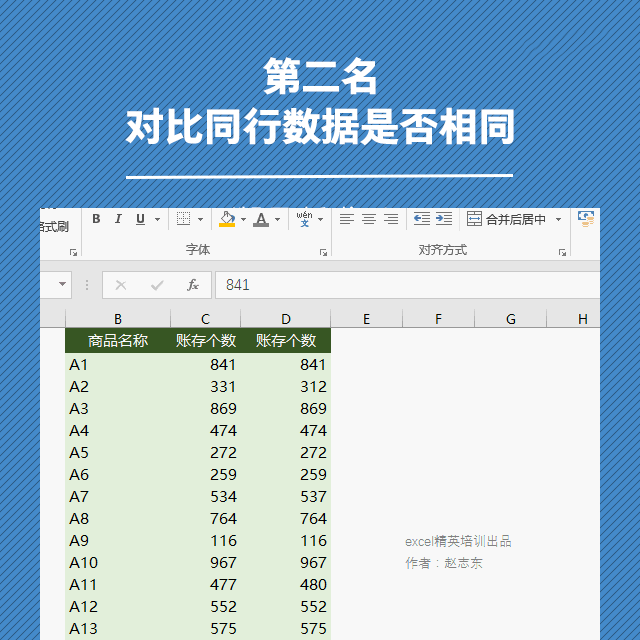
Task: Expand the Name Box dropdown
Action: coord(62,284)
